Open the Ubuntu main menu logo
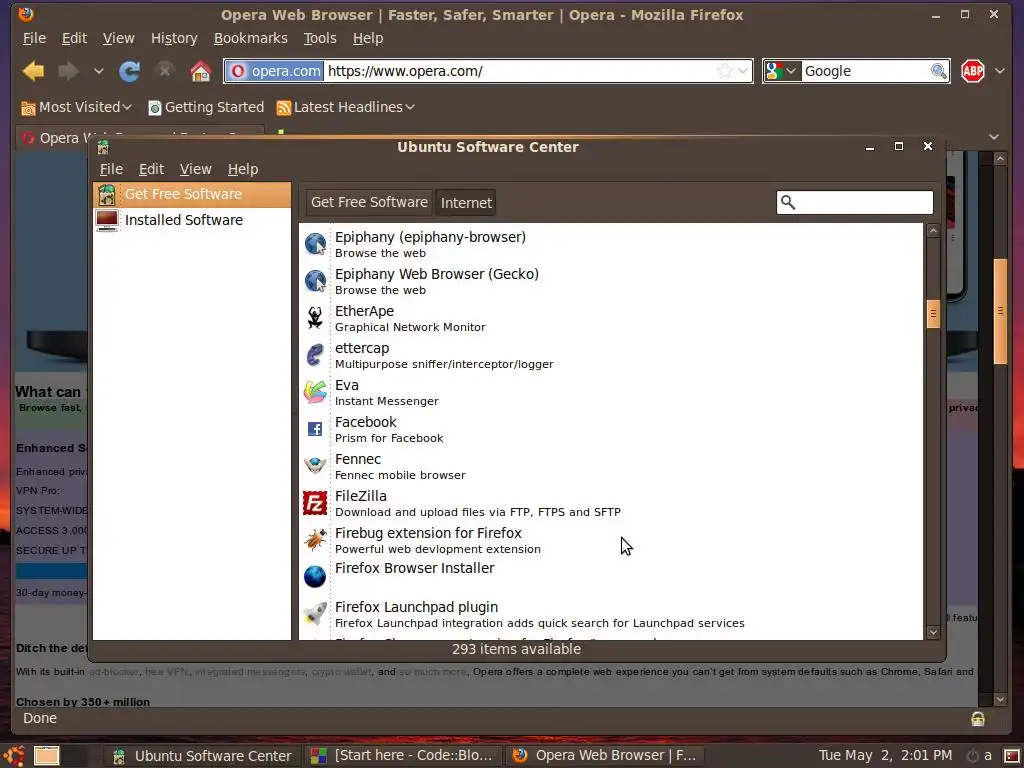Viewport: 1024px width, 768px height. coord(14,756)
